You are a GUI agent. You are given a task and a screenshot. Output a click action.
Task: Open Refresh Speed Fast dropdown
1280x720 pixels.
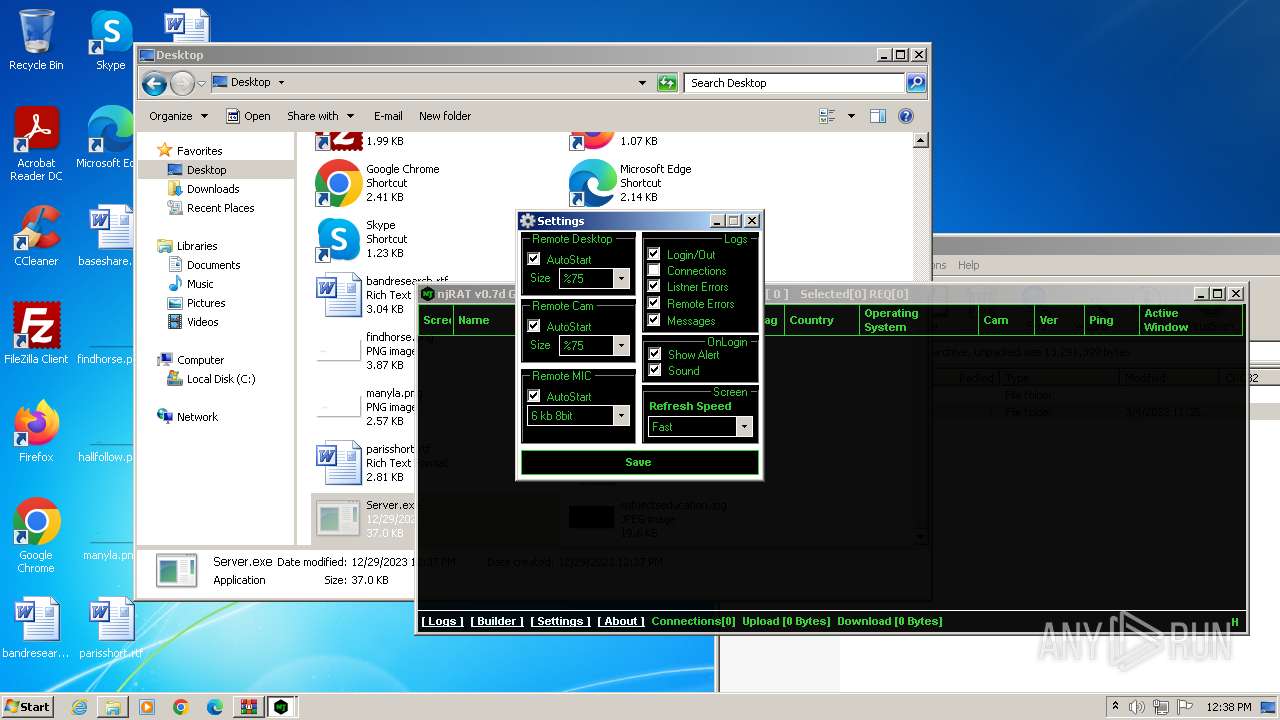[744, 427]
